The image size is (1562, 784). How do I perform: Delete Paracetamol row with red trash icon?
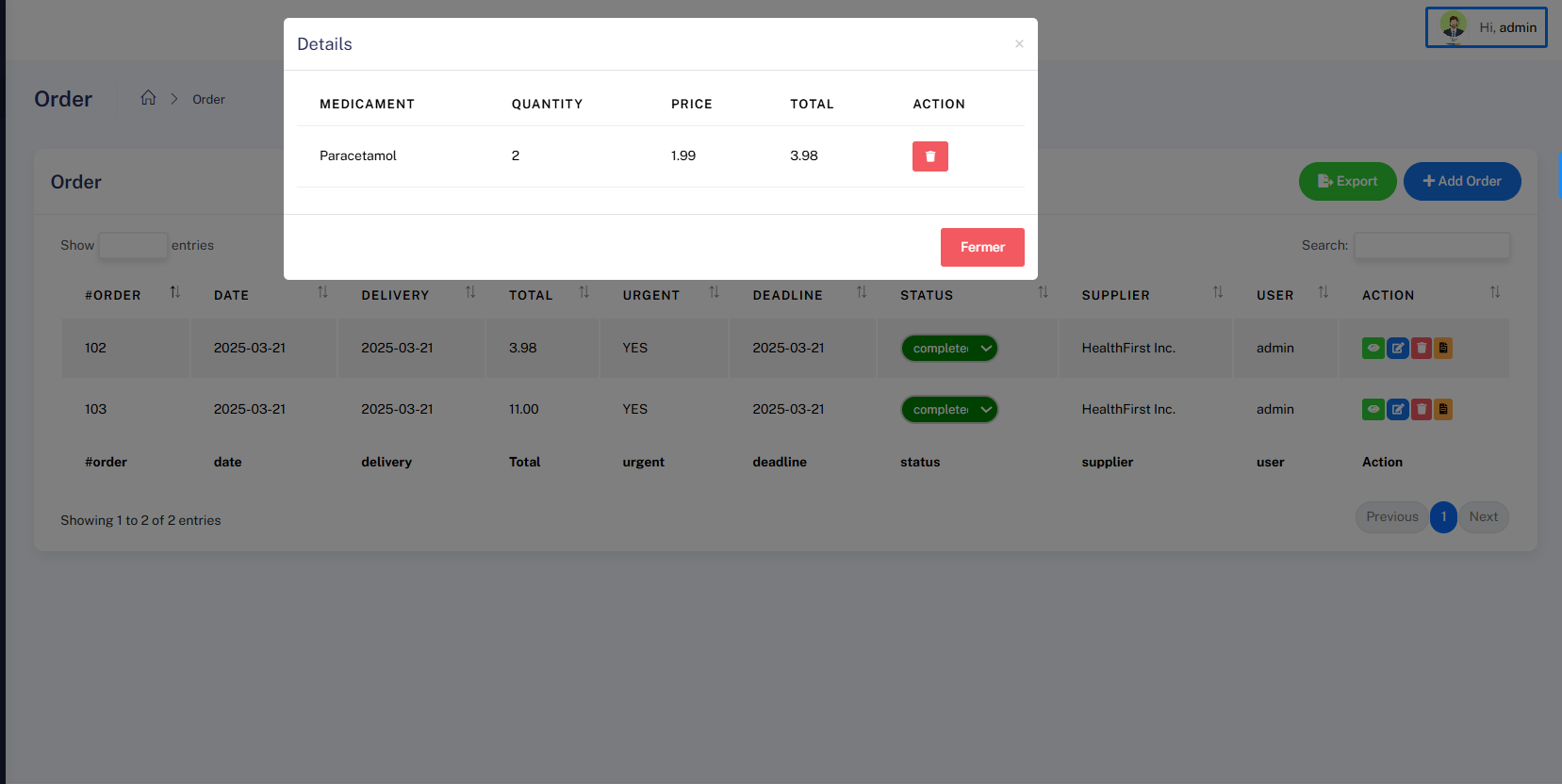point(929,156)
